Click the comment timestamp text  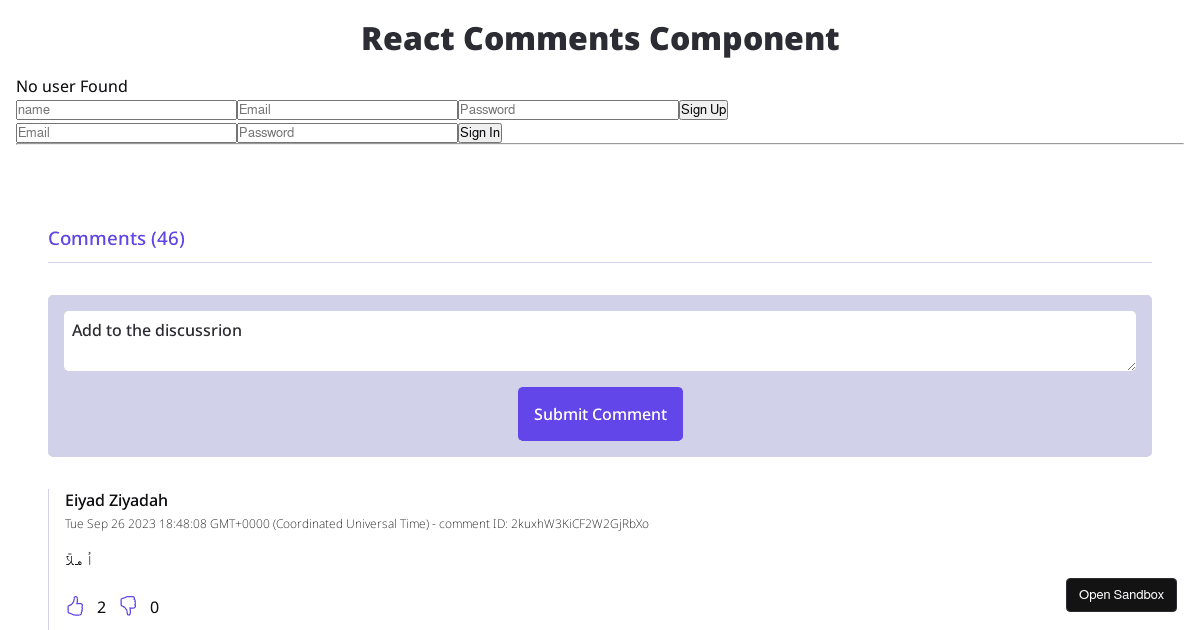pyautogui.click(x=357, y=523)
